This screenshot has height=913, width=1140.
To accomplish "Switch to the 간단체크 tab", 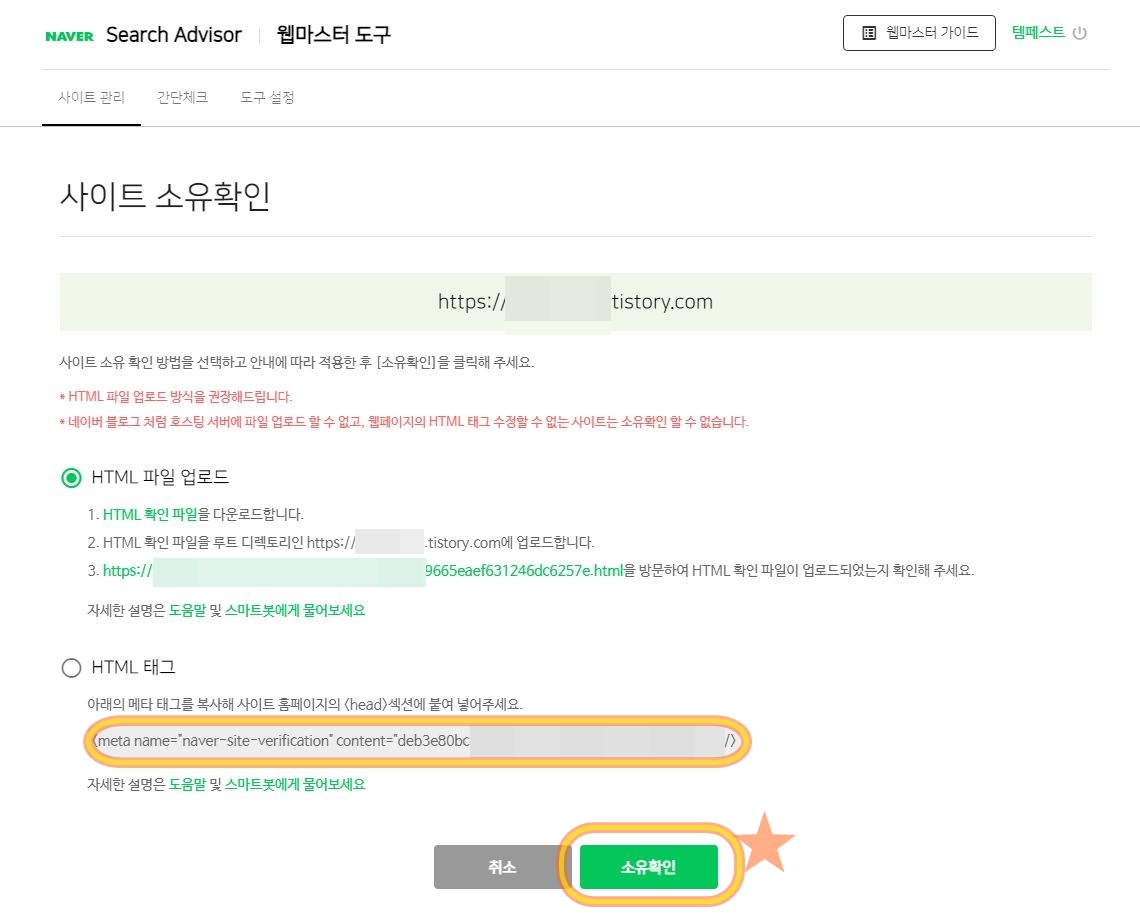I will pos(182,97).
